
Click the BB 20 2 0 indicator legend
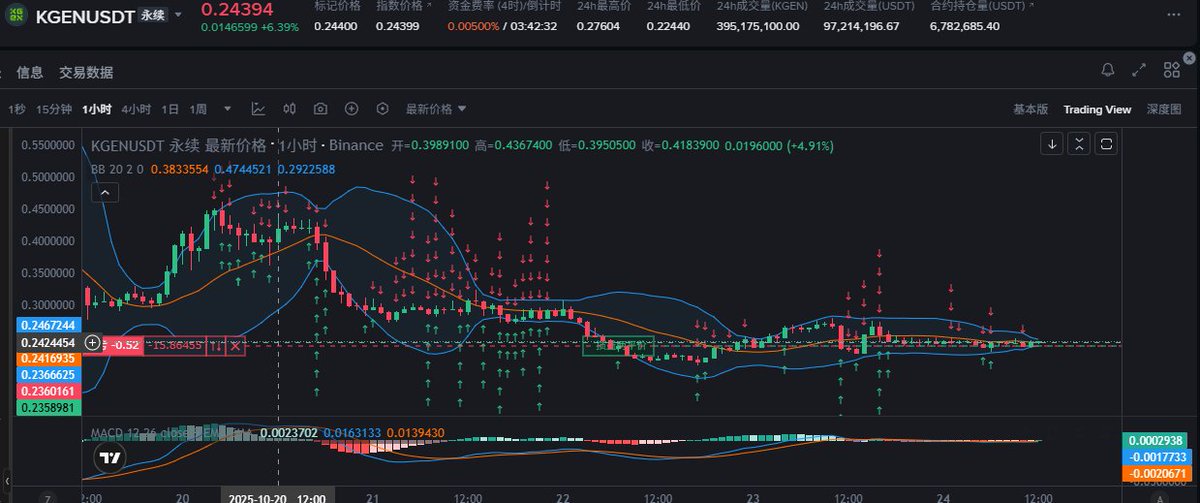118,169
